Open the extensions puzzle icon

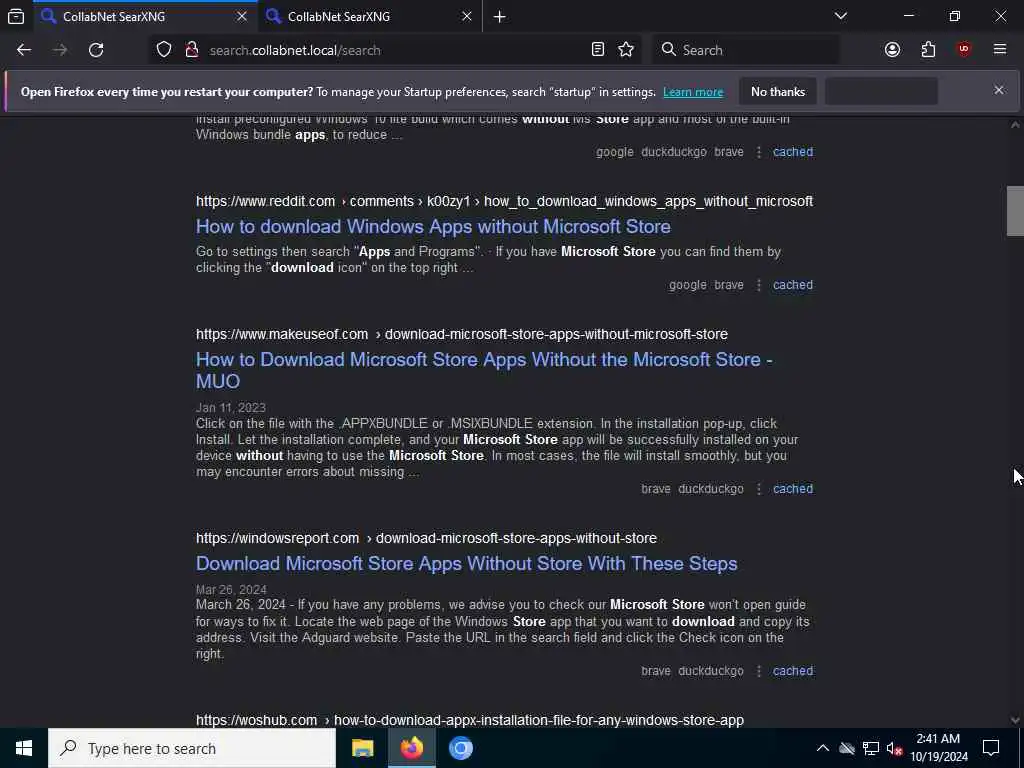click(x=928, y=50)
